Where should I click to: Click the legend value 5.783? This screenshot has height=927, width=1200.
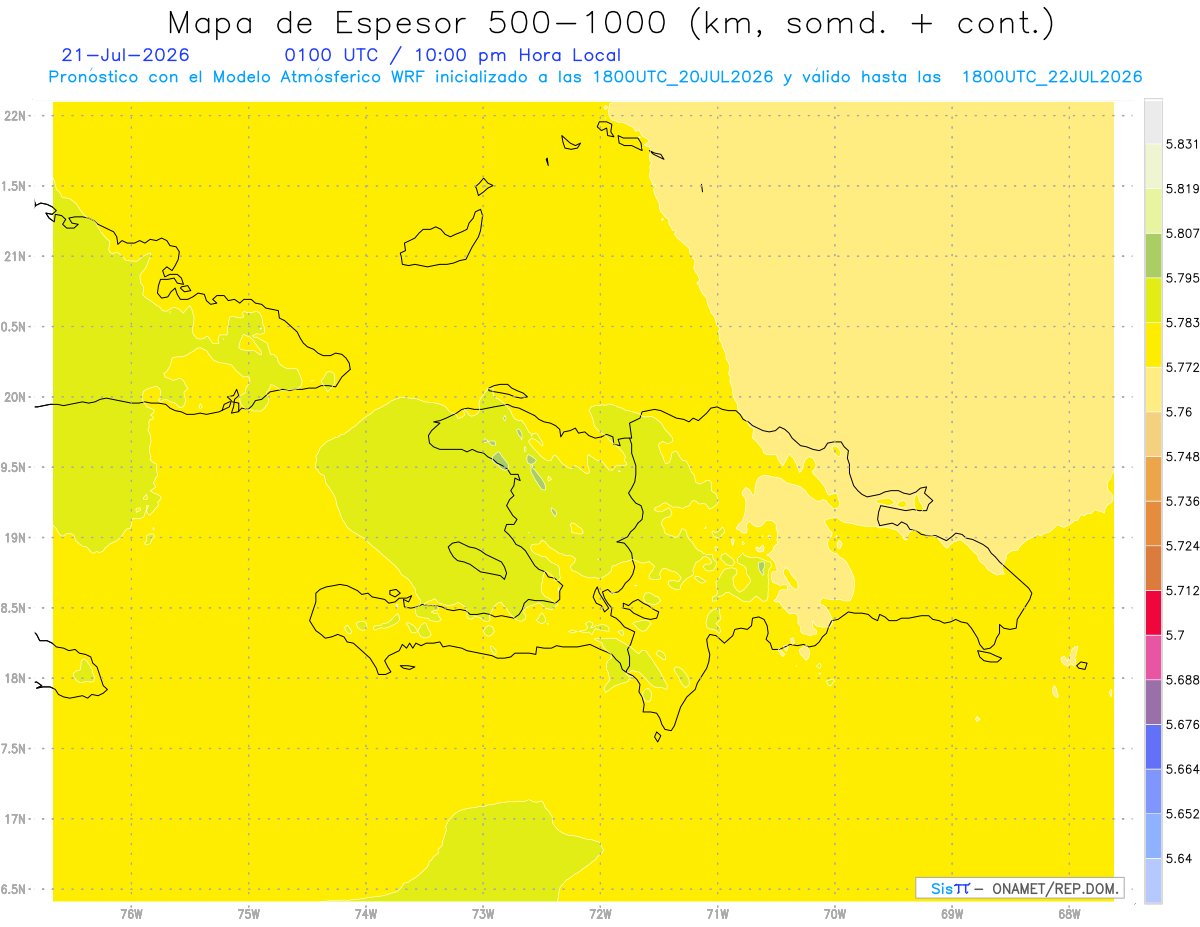pyautogui.click(x=1182, y=323)
